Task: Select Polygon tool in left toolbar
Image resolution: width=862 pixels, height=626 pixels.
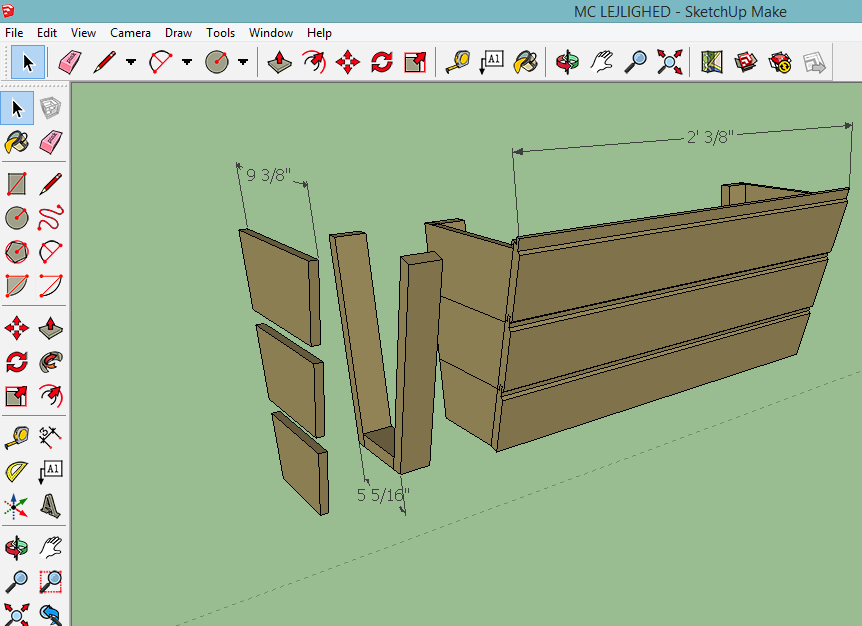Action: (16, 252)
